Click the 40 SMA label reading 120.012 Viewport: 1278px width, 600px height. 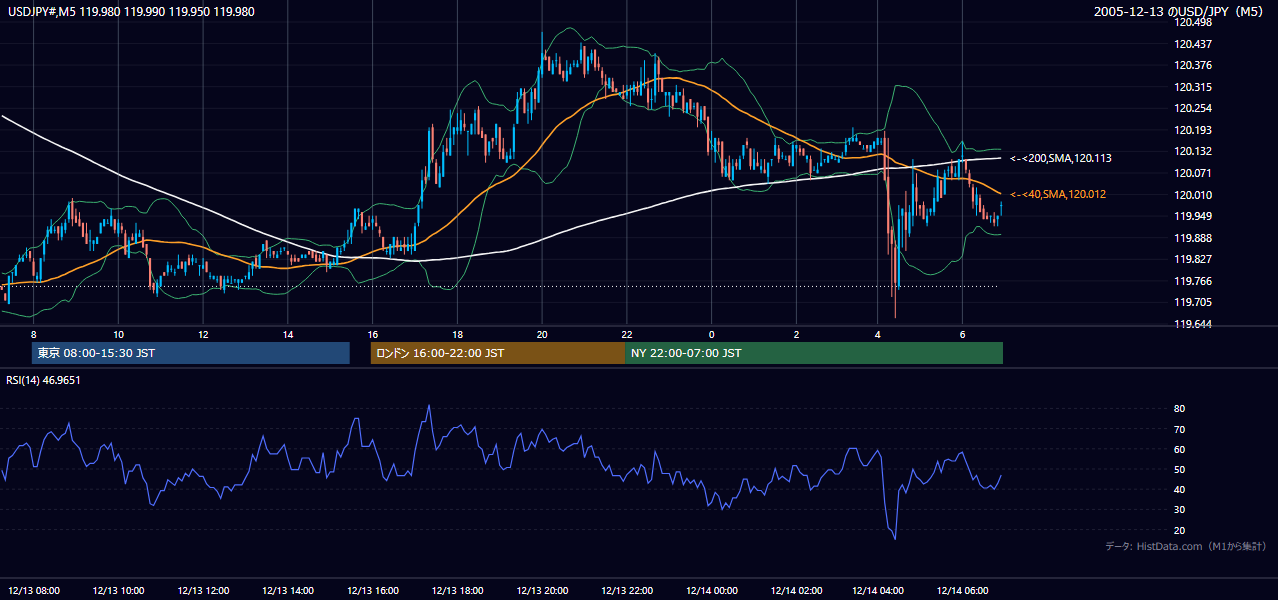pyautogui.click(x=1058, y=194)
